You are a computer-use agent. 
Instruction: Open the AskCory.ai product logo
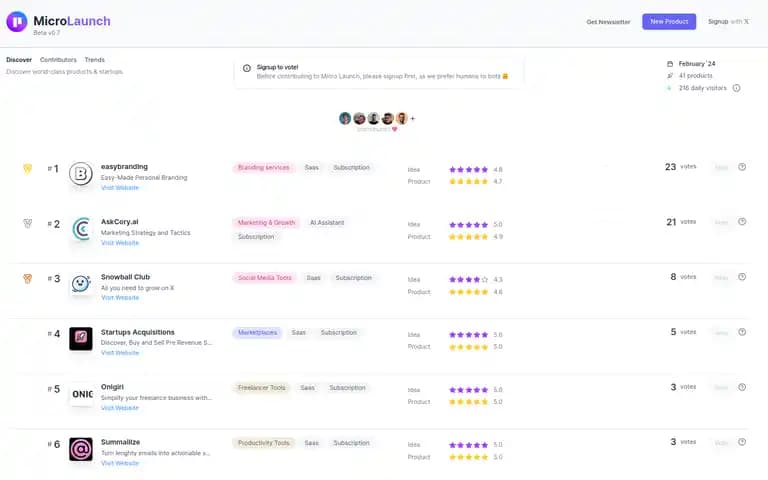(x=81, y=229)
